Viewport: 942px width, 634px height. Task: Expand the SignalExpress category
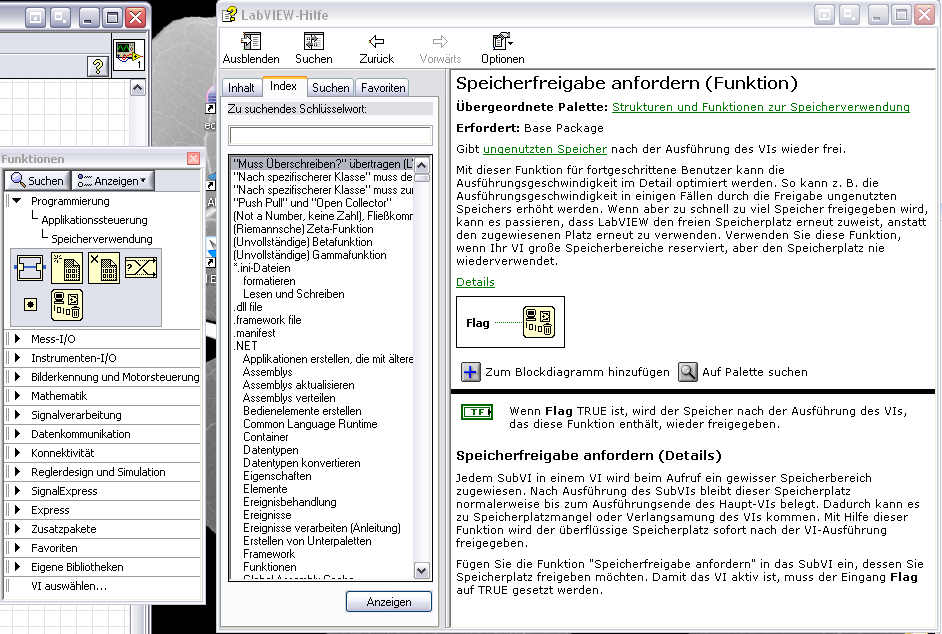[x=17, y=491]
